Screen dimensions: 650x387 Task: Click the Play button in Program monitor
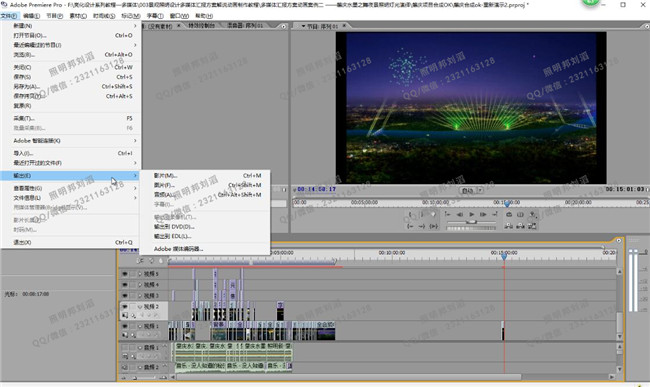tap(471, 214)
